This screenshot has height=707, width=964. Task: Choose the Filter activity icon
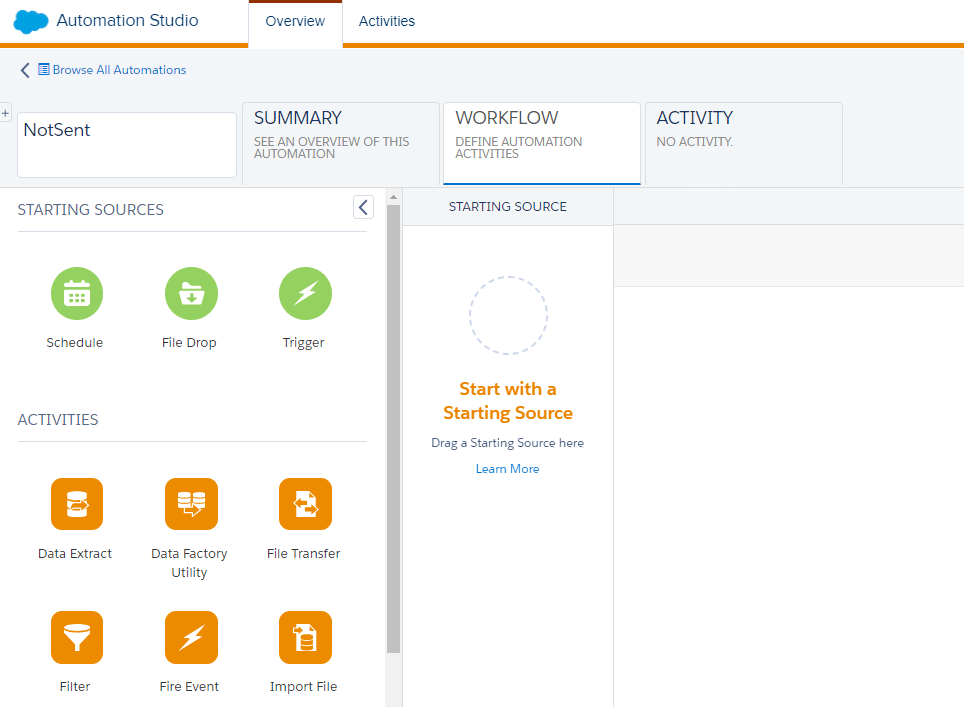click(77, 637)
